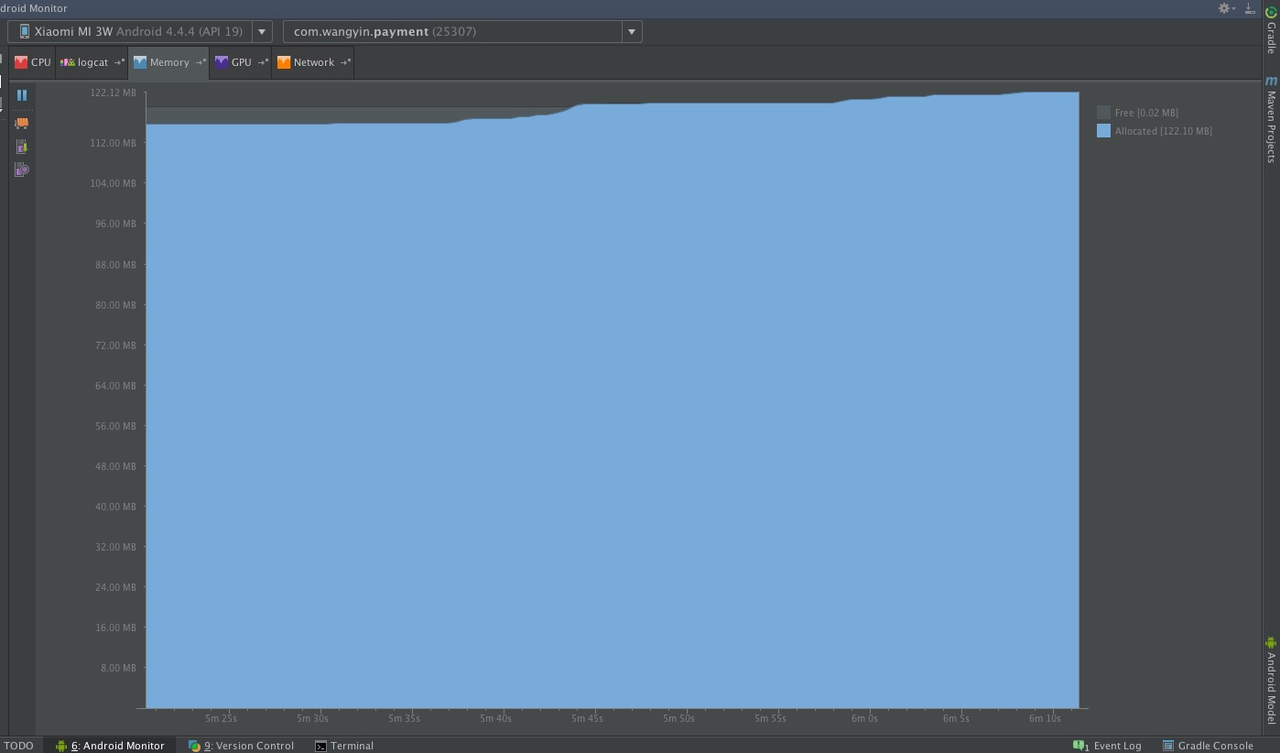Click the purple GPU tab icon
Screen dimensions: 1280x753
coord(221,62)
